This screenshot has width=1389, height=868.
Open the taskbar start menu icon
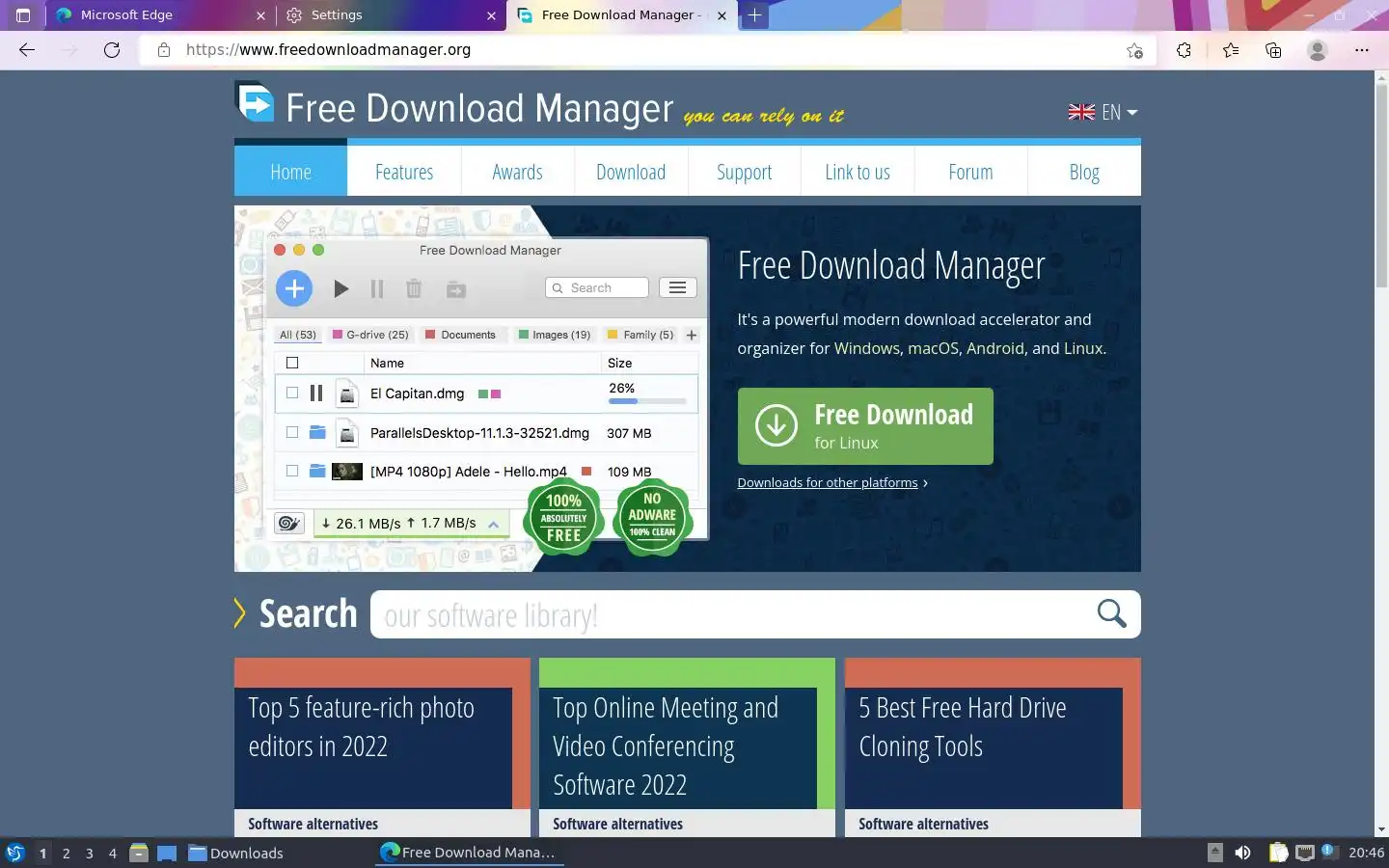tap(14, 853)
